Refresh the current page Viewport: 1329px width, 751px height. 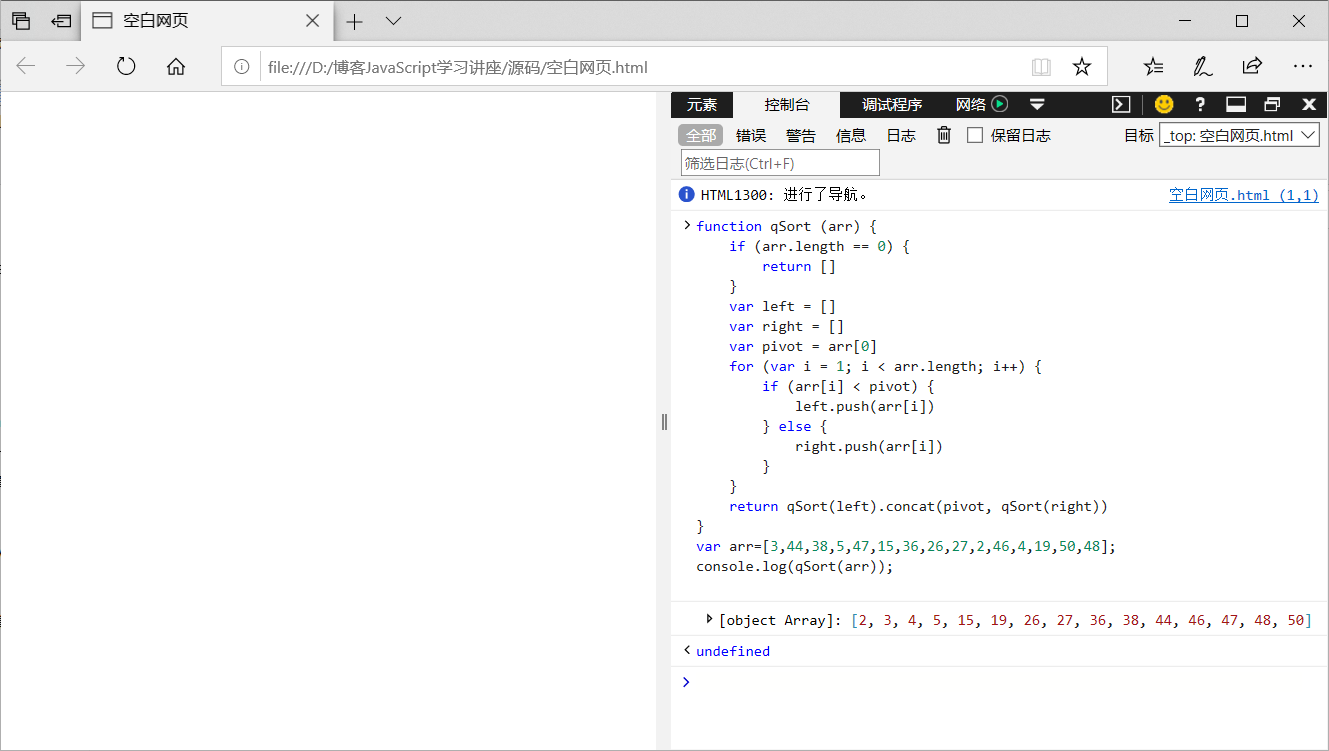(126, 67)
